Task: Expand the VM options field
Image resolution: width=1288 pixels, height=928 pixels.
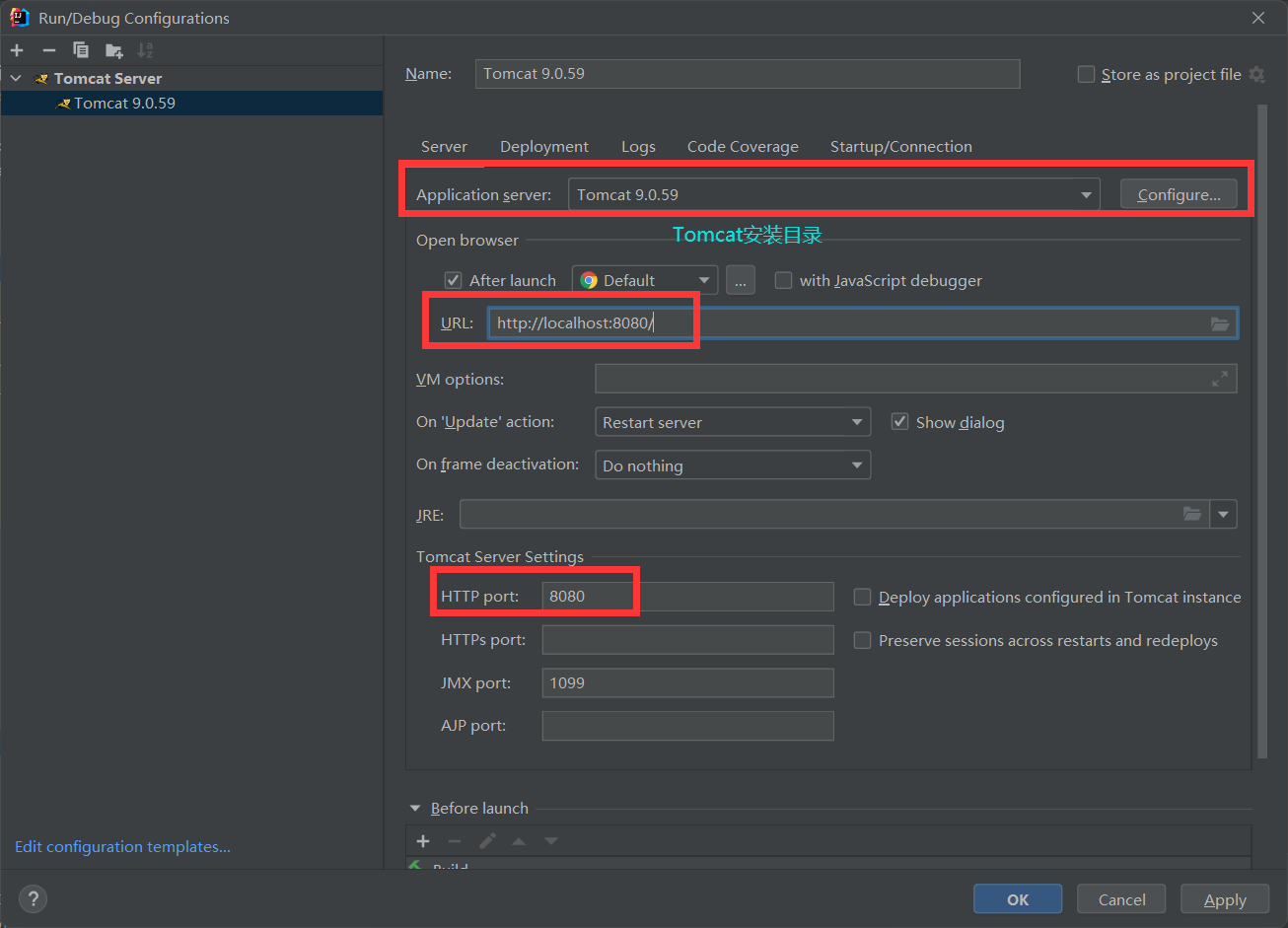Action: coord(1220,379)
